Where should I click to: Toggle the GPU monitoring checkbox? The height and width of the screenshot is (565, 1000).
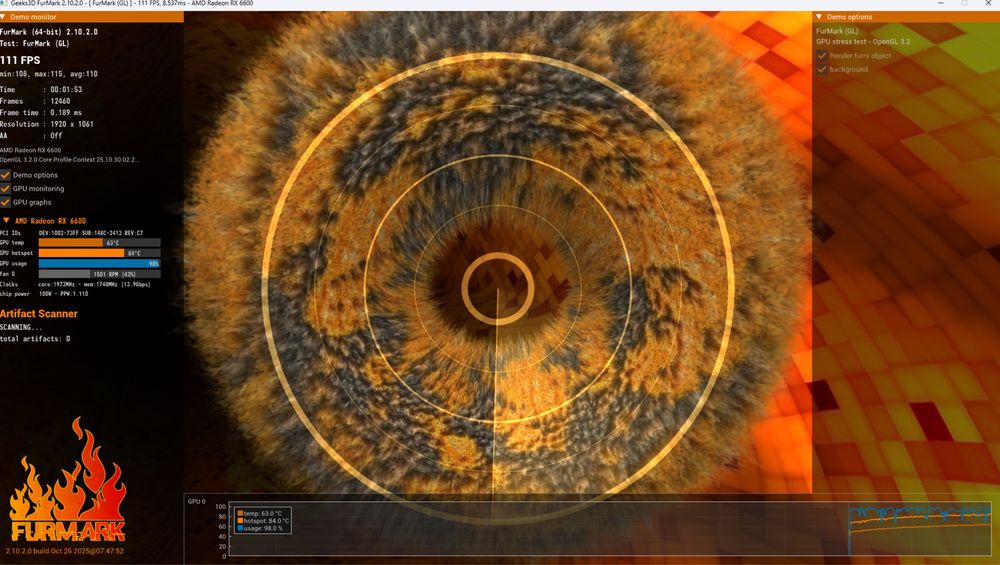point(5,189)
